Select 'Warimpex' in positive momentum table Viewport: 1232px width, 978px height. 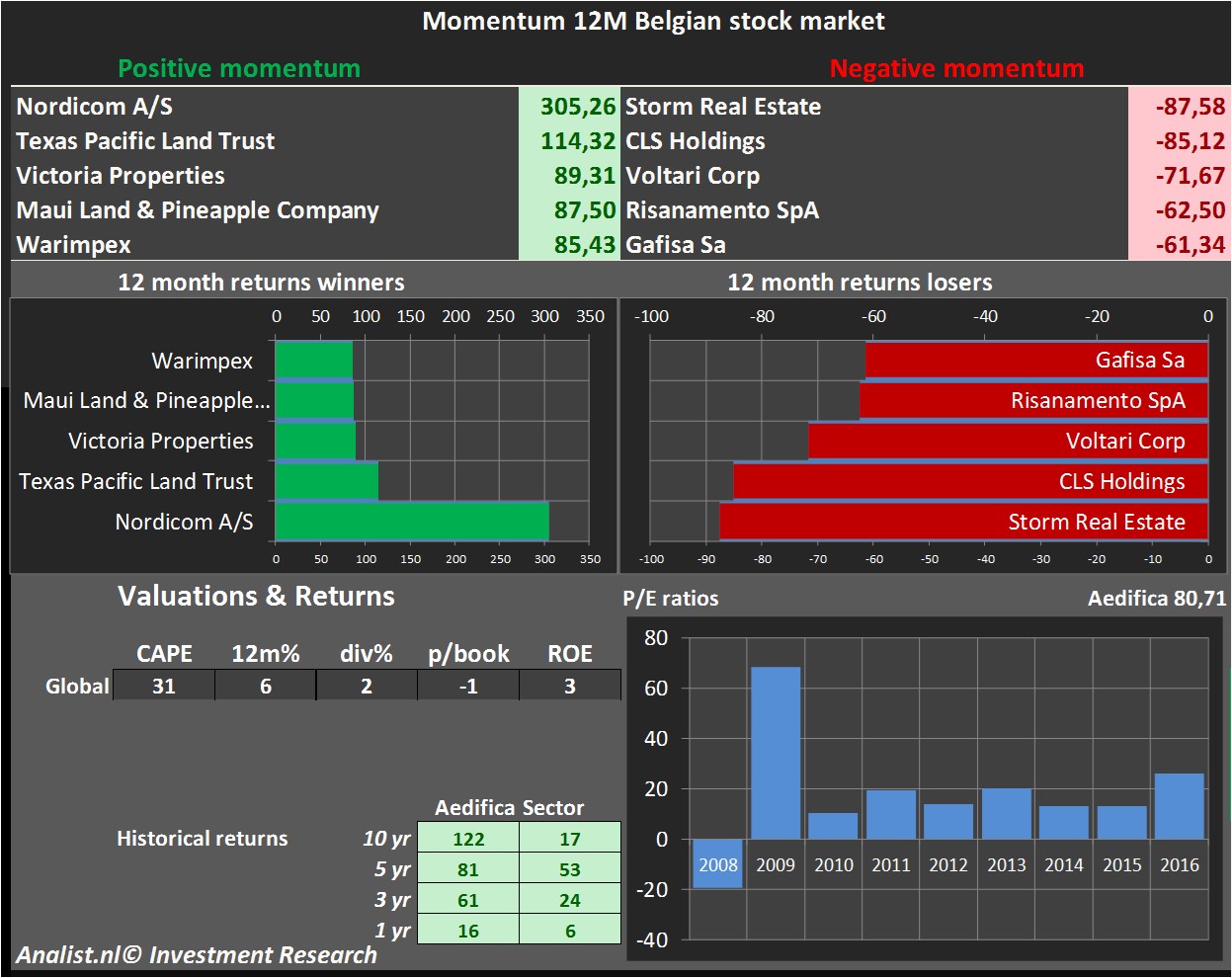coord(74,245)
